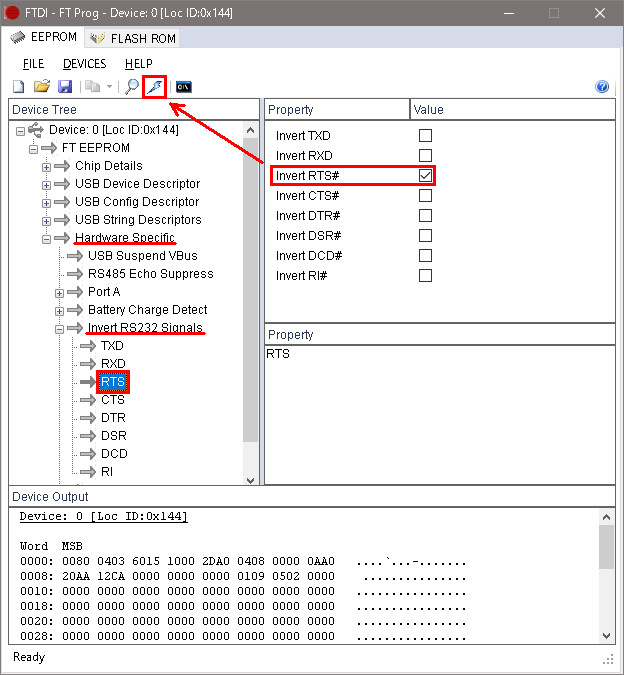Viewport: 624px width, 675px height.
Task: Select the DSR signal tree item
Action: coord(114,436)
